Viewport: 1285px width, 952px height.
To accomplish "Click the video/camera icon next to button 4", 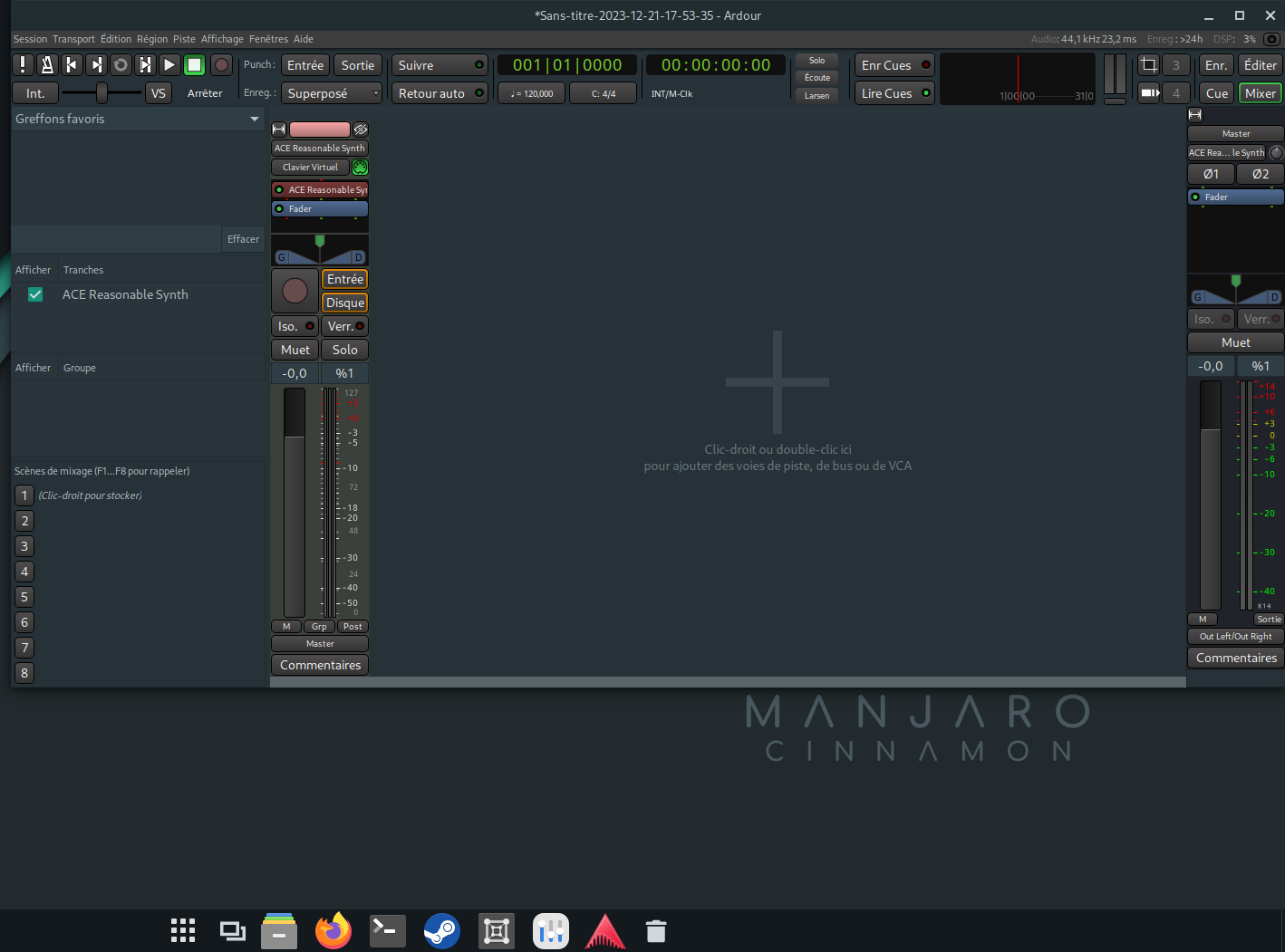I will (x=1149, y=93).
